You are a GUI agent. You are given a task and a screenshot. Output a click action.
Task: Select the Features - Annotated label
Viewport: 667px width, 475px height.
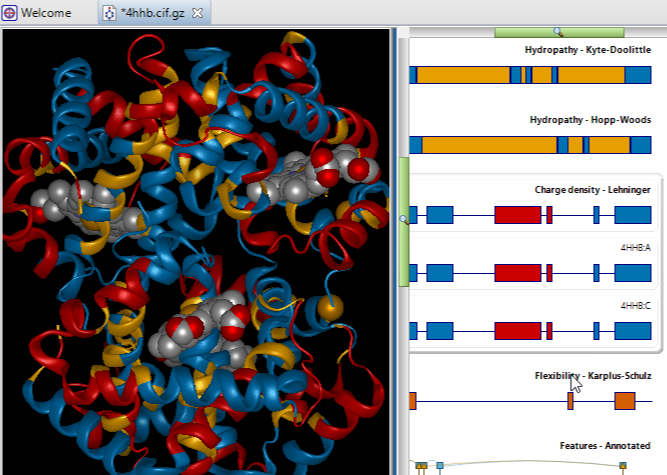[605, 446]
